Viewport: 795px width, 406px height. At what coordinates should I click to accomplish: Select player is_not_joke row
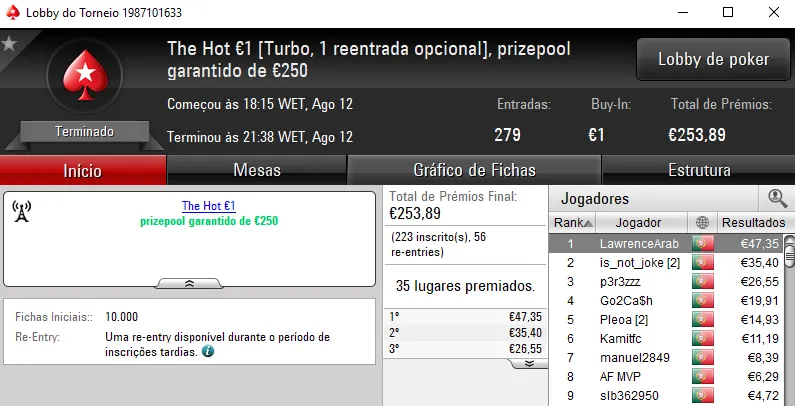click(640, 262)
